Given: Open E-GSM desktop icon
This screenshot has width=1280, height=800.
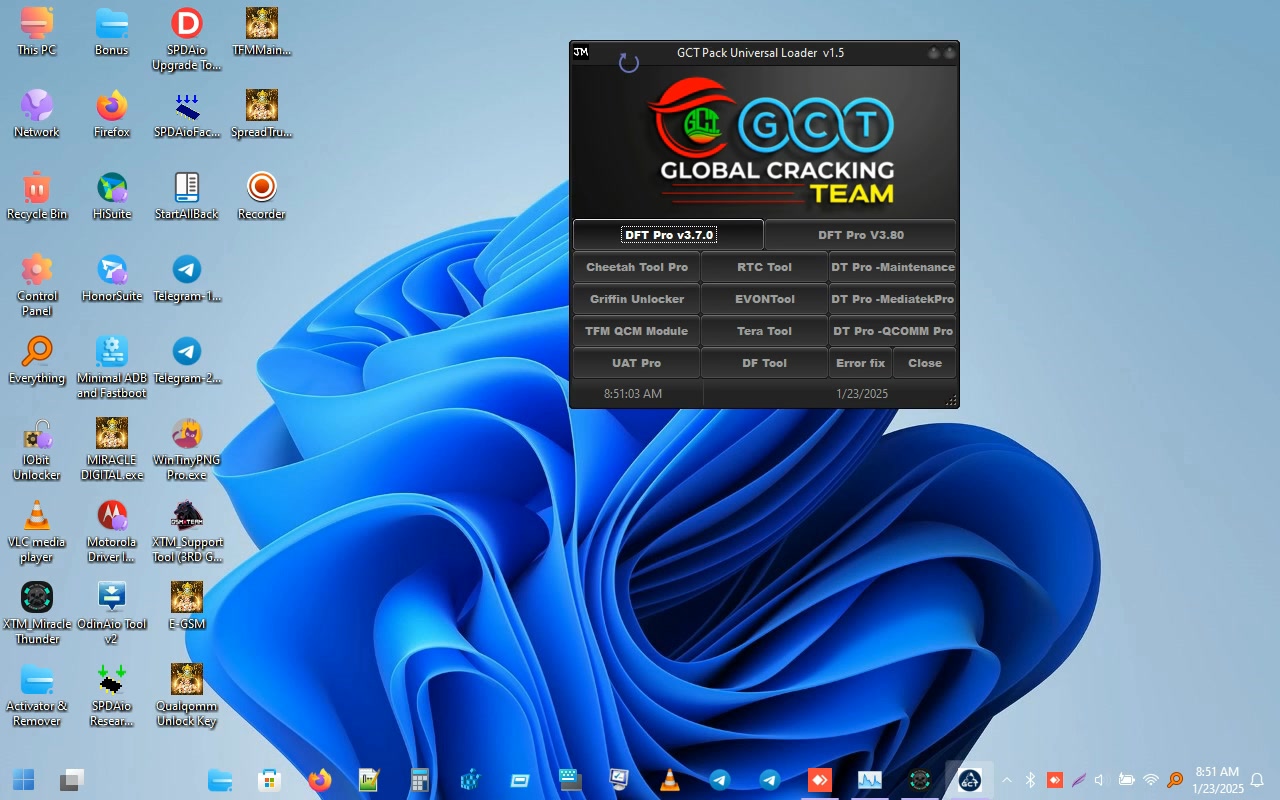Looking at the screenshot, I should pos(187,606).
